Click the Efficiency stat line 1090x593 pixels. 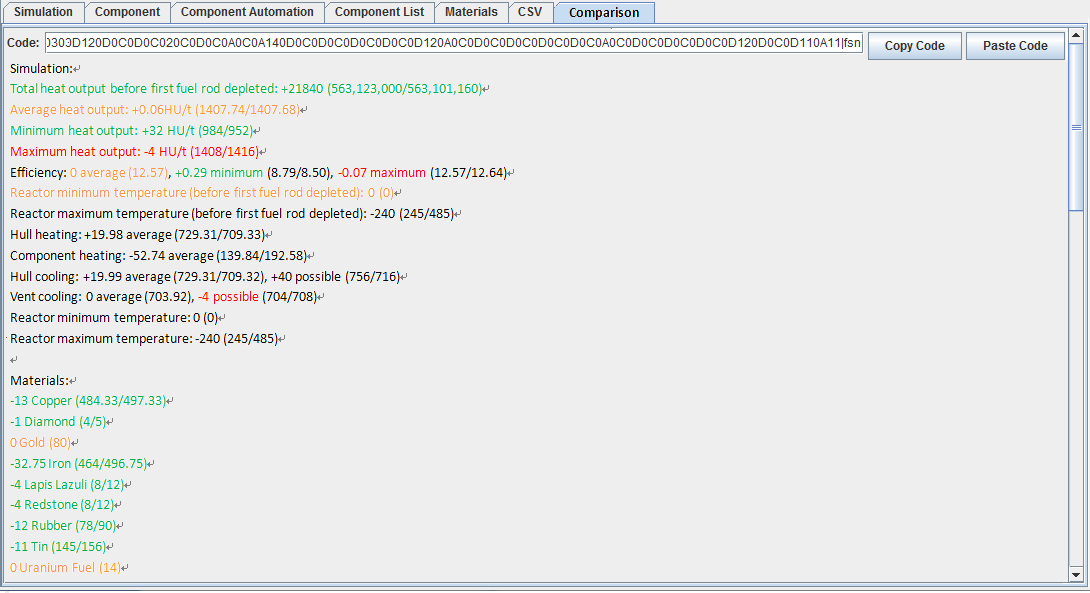point(200,171)
